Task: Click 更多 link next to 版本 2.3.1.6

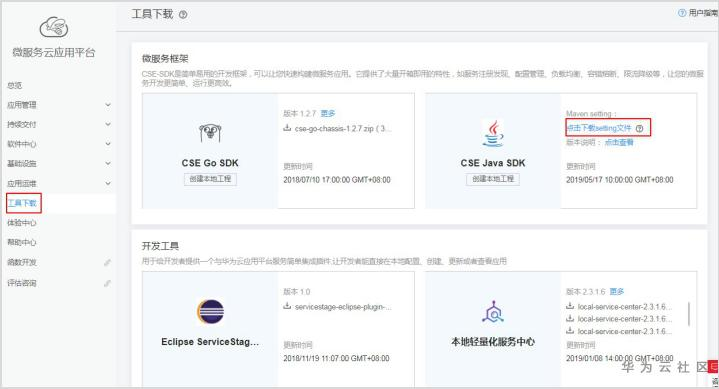Action: (617, 291)
